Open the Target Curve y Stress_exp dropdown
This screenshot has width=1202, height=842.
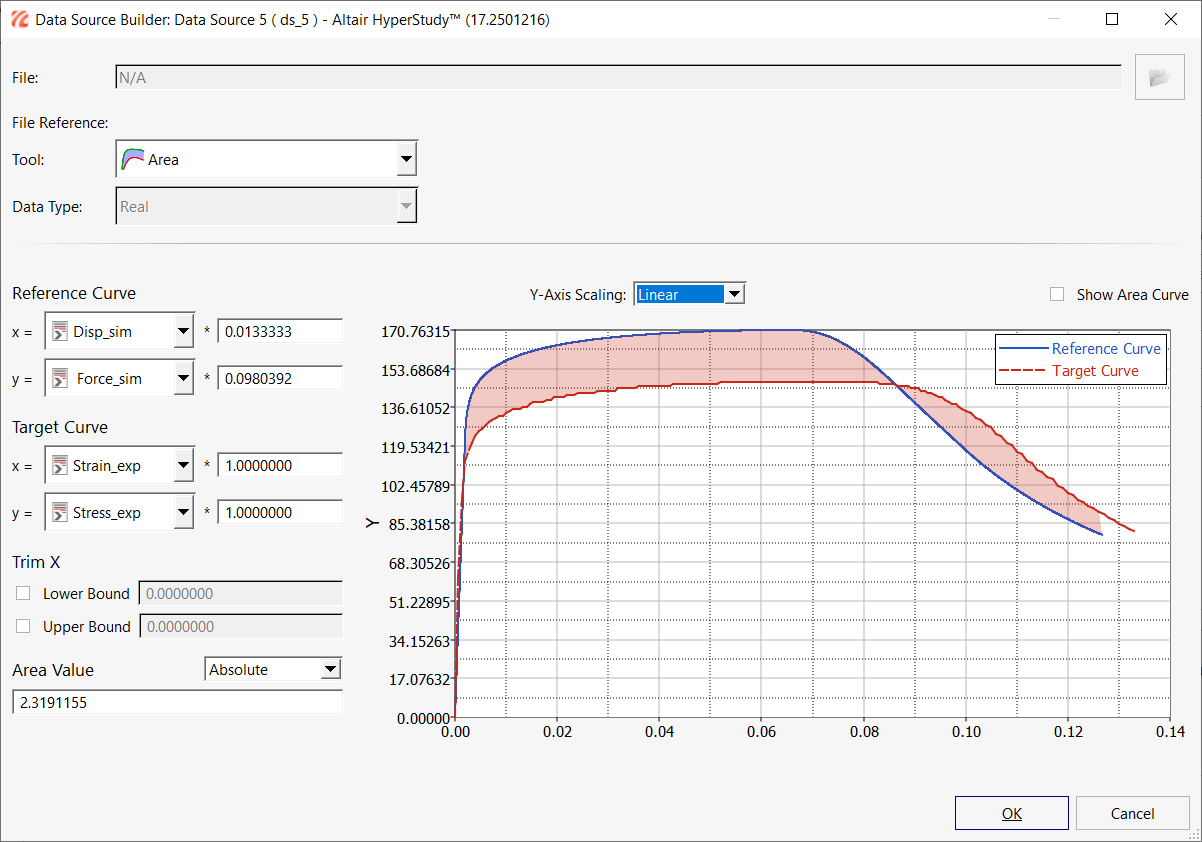coord(182,513)
